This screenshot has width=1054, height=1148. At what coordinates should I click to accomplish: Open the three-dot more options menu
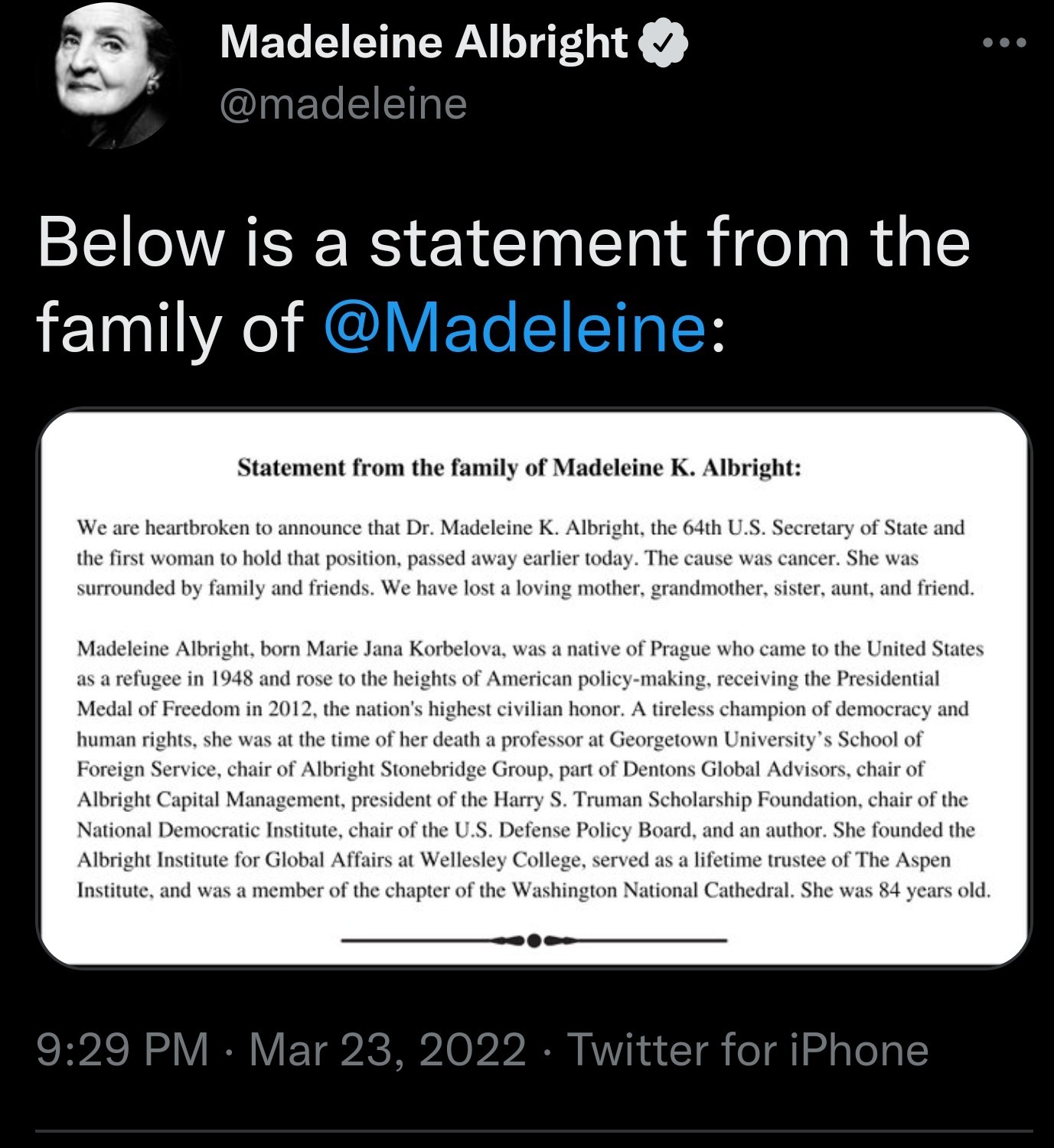(1005, 44)
